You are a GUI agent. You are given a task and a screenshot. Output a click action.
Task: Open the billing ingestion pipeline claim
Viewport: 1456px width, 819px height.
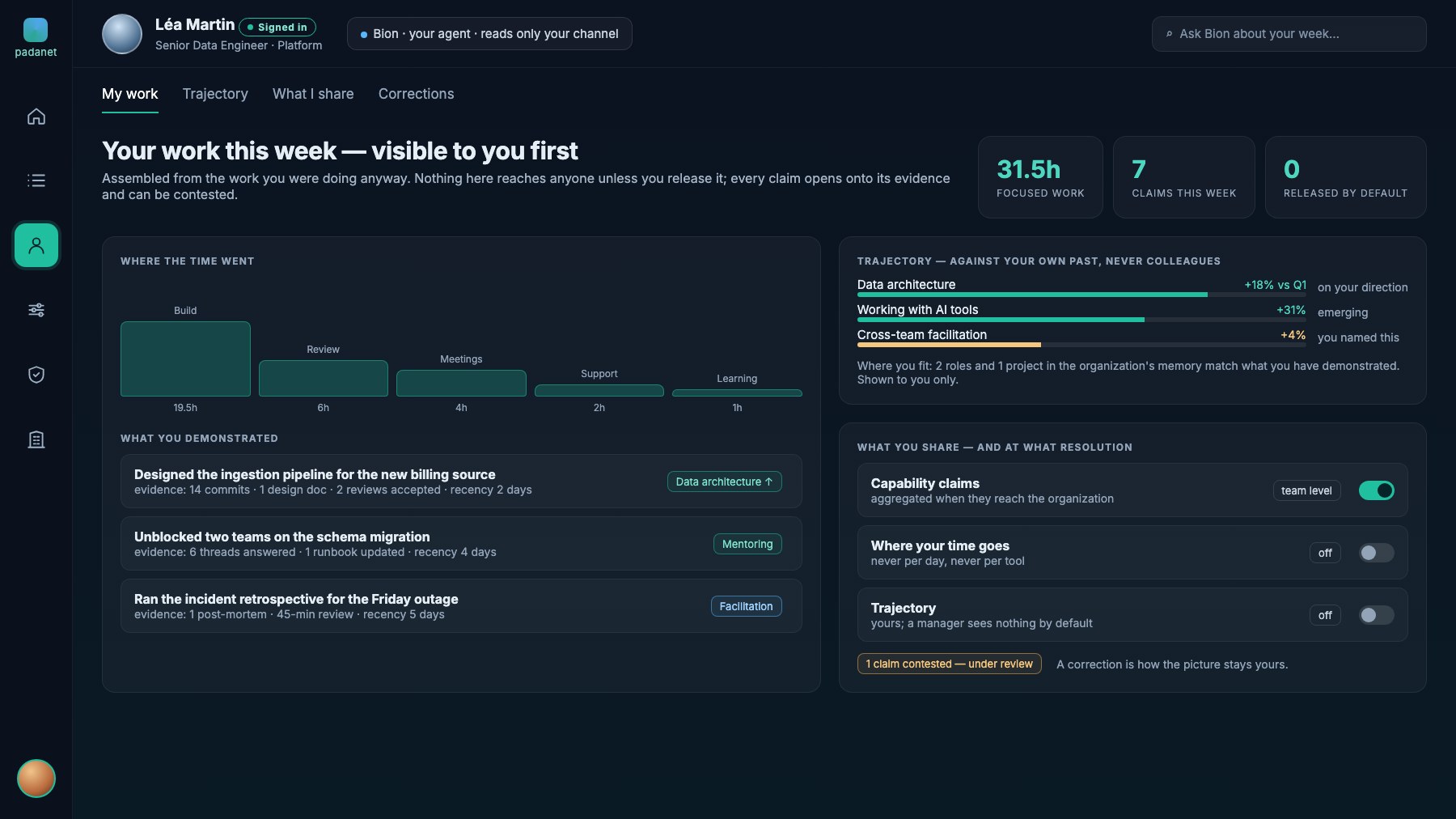(x=461, y=481)
